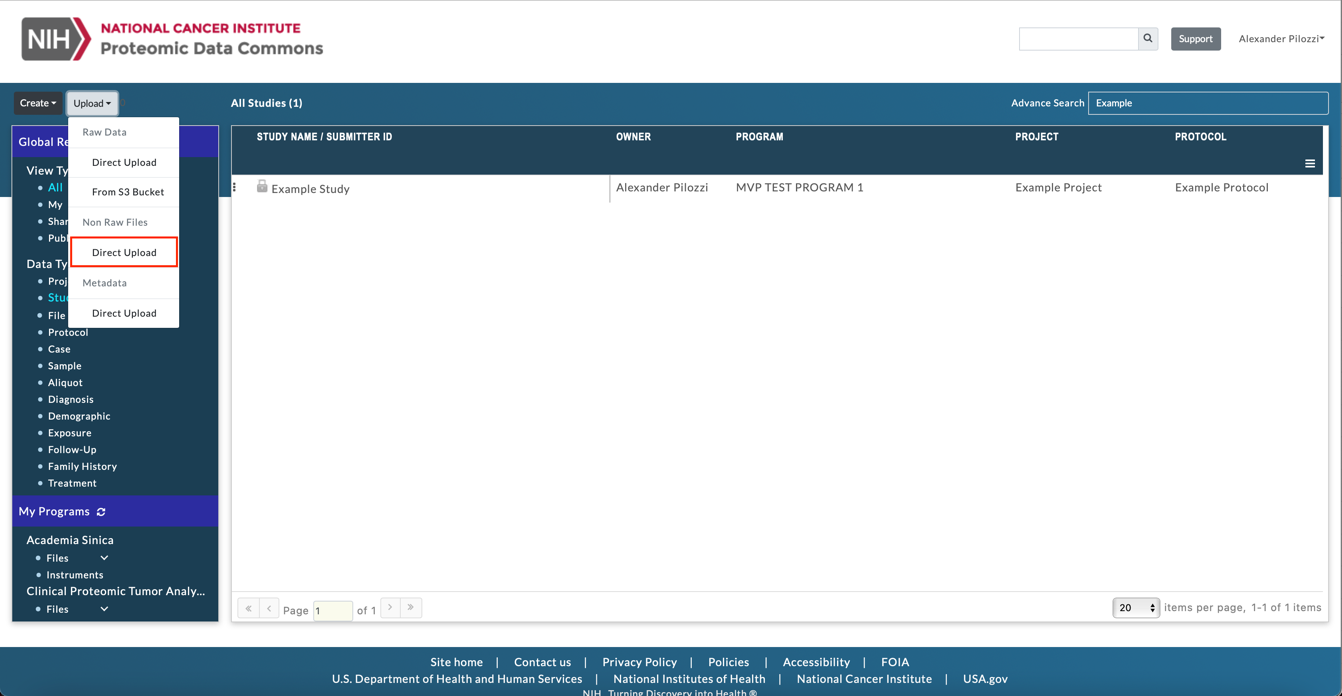Select Direct Upload under Non Raw Files

pyautogui.click(x=124, y=252)
